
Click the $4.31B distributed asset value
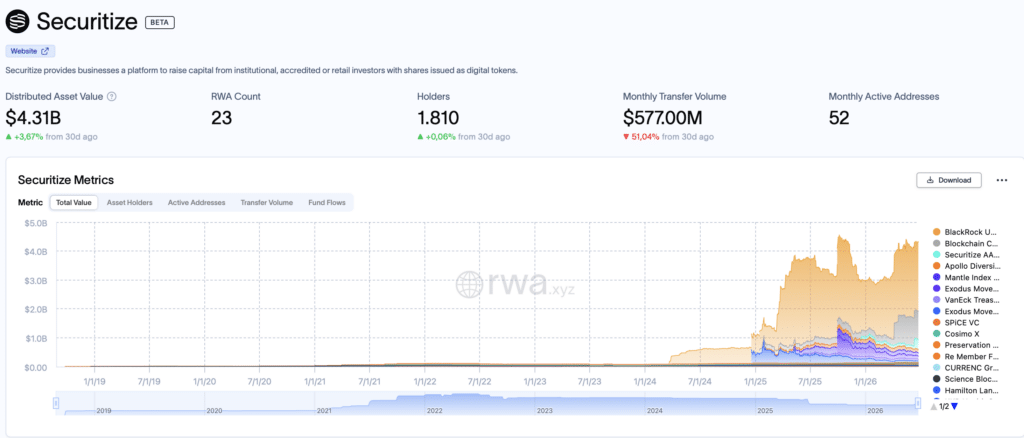point(35,118)
